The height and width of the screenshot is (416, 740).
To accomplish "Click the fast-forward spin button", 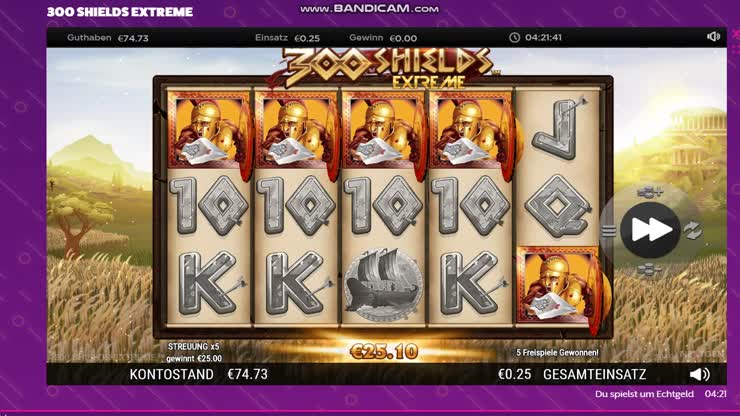I will pos(650,230).
